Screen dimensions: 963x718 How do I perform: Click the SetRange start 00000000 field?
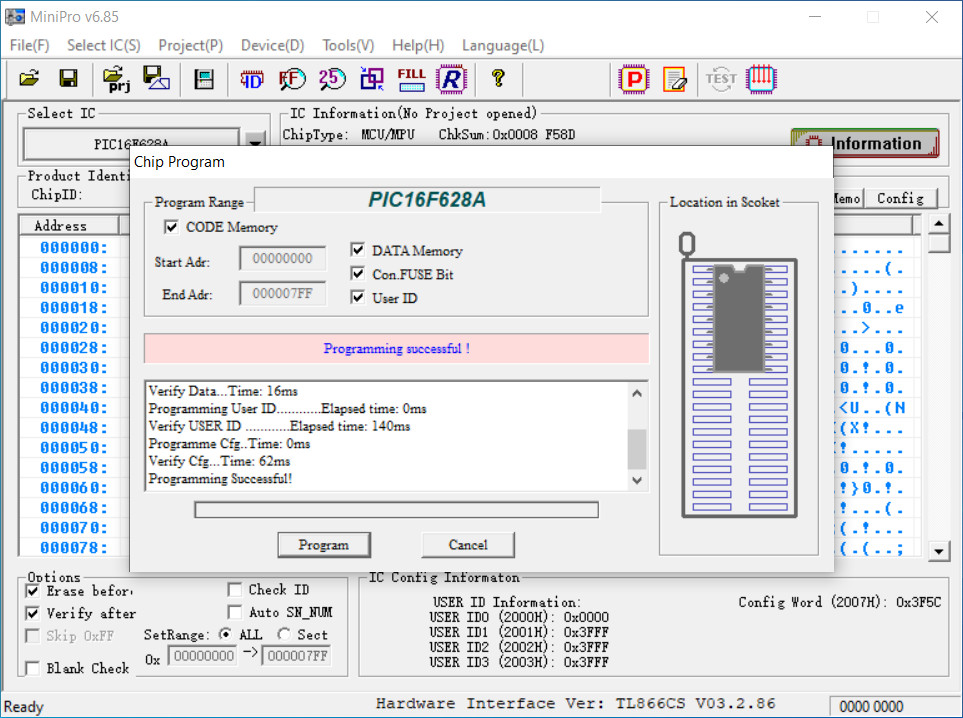point(203,656)
